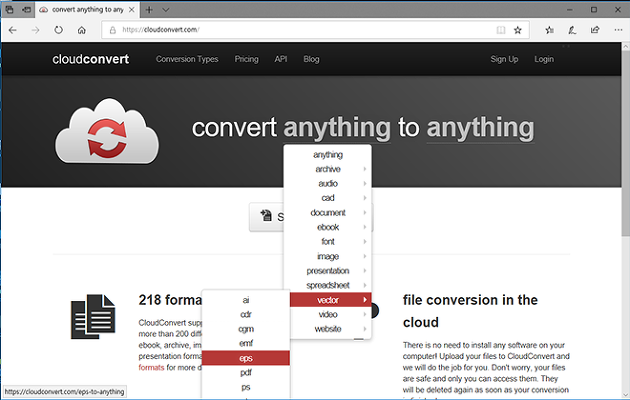Viewport: 630px width, 400px height.
Task: Open Conversion Types nav link
Action: 187,59
